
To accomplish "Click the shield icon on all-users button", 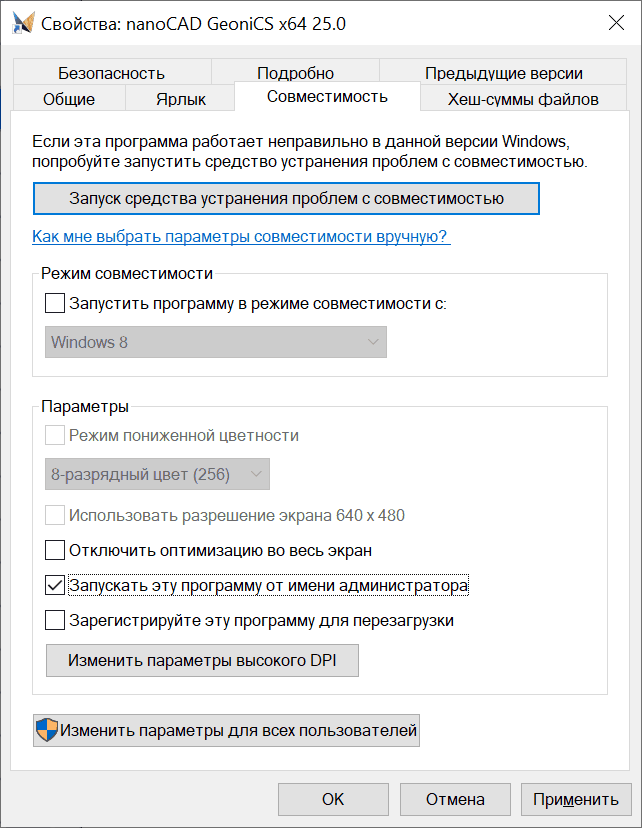I will 46,730.
